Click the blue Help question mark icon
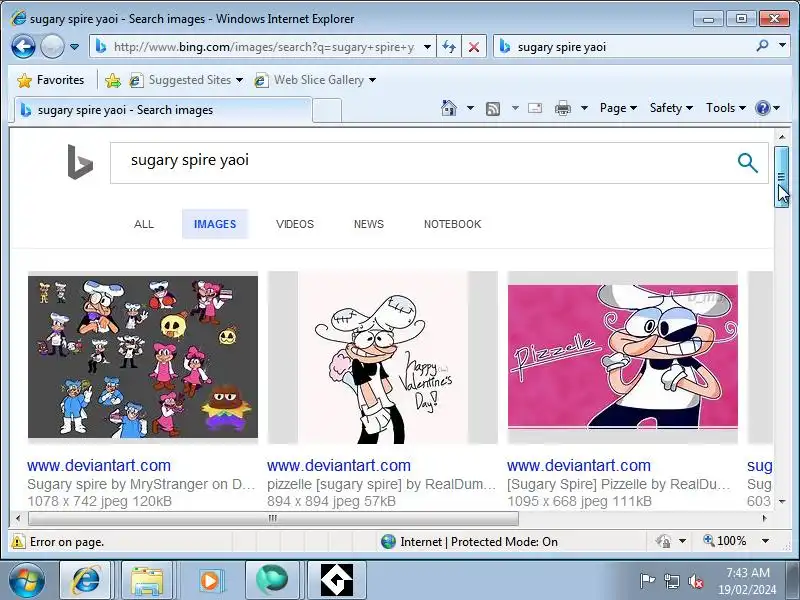This screenshot has height=600, width=800. click(763, 108)
